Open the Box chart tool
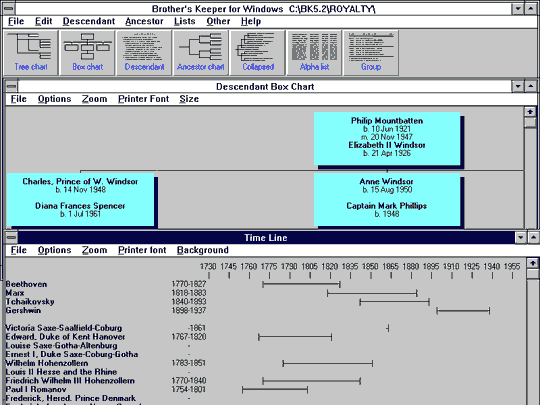 tap(87, 53)
